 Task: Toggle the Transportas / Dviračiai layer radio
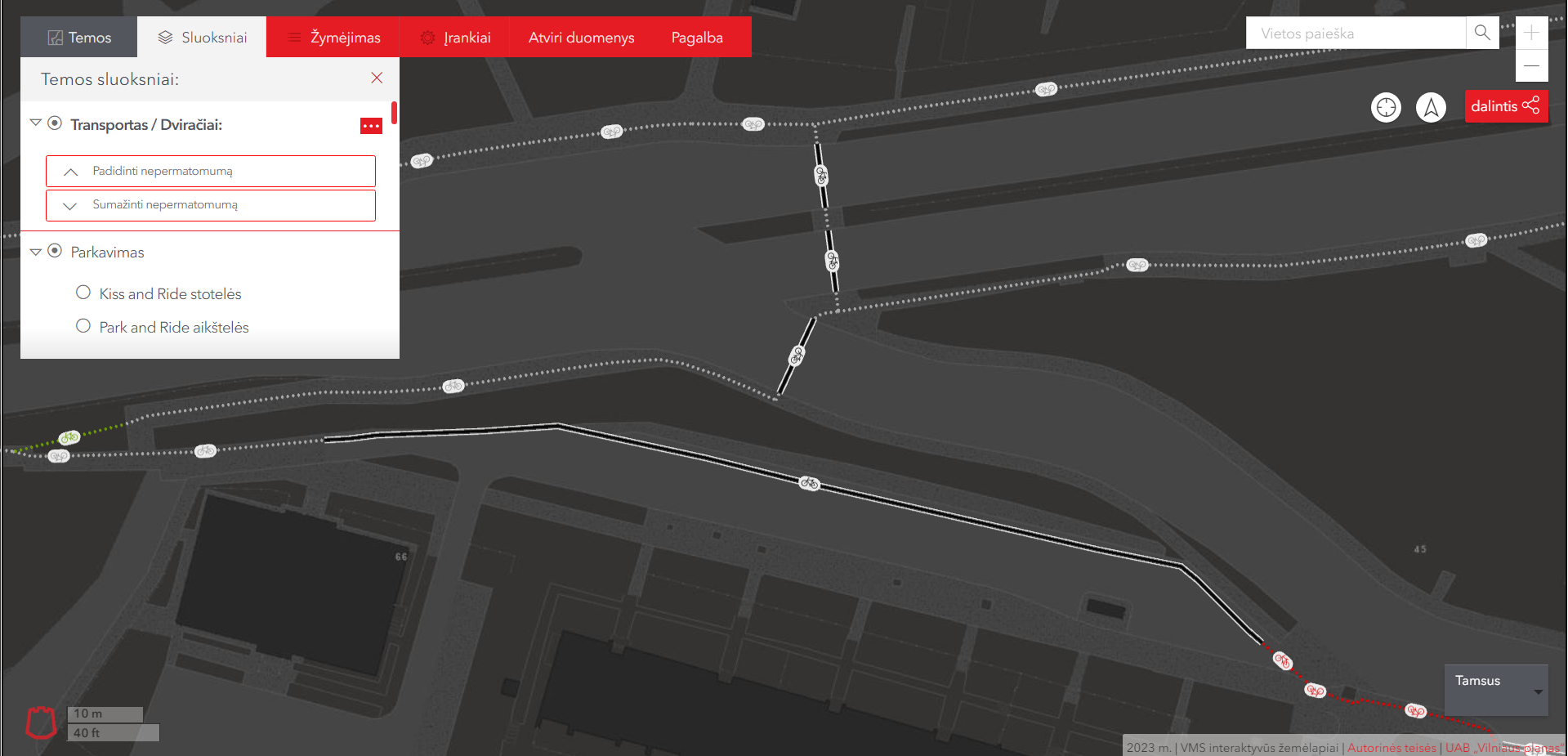(x=55, y=123)
